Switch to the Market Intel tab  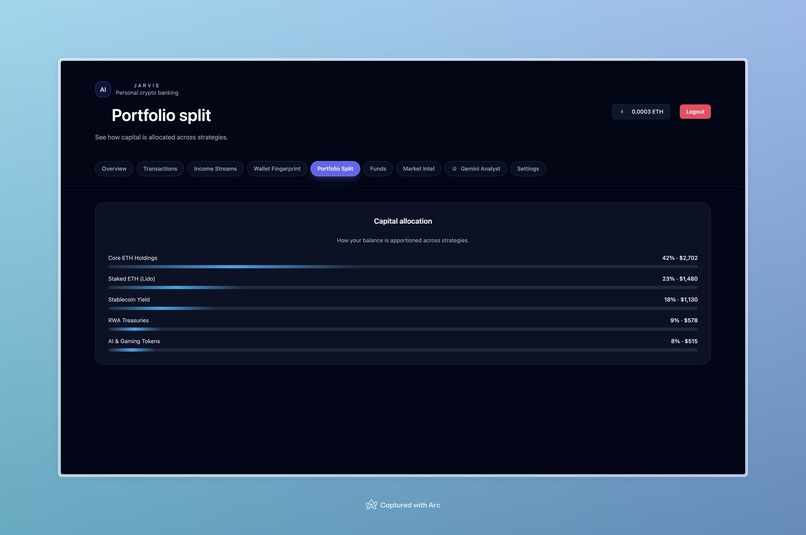[x=418, y=169]
